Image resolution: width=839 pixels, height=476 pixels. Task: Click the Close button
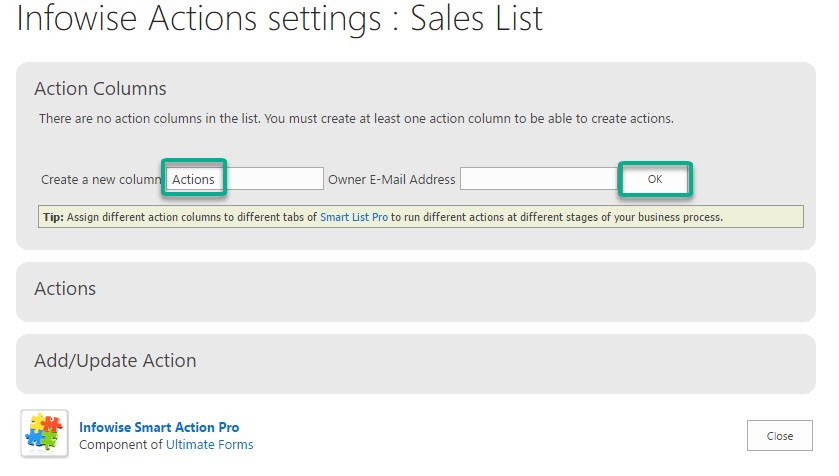click(780, 436)
